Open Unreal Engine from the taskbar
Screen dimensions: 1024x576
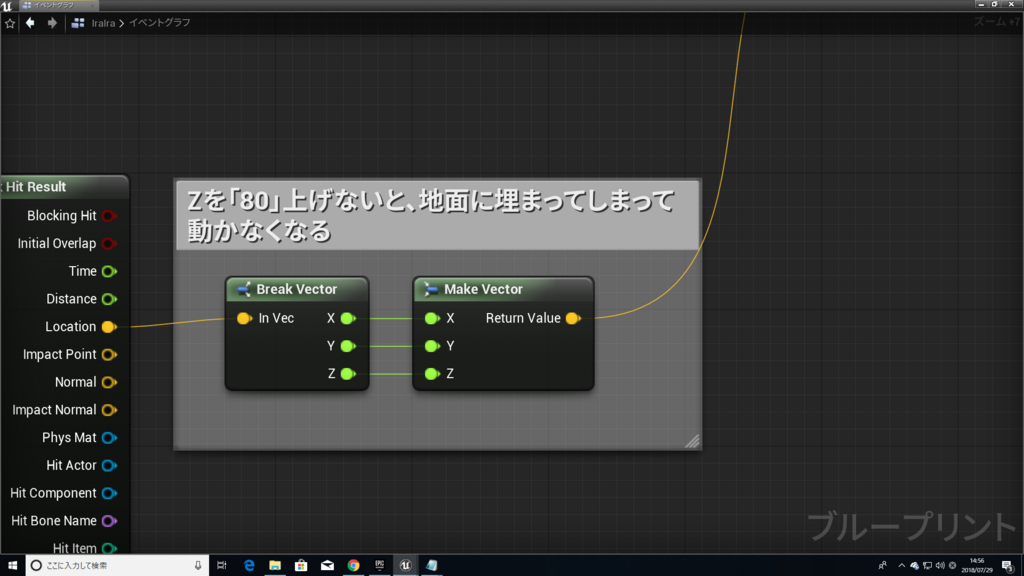pyautogui.click(x=405, y=565)
